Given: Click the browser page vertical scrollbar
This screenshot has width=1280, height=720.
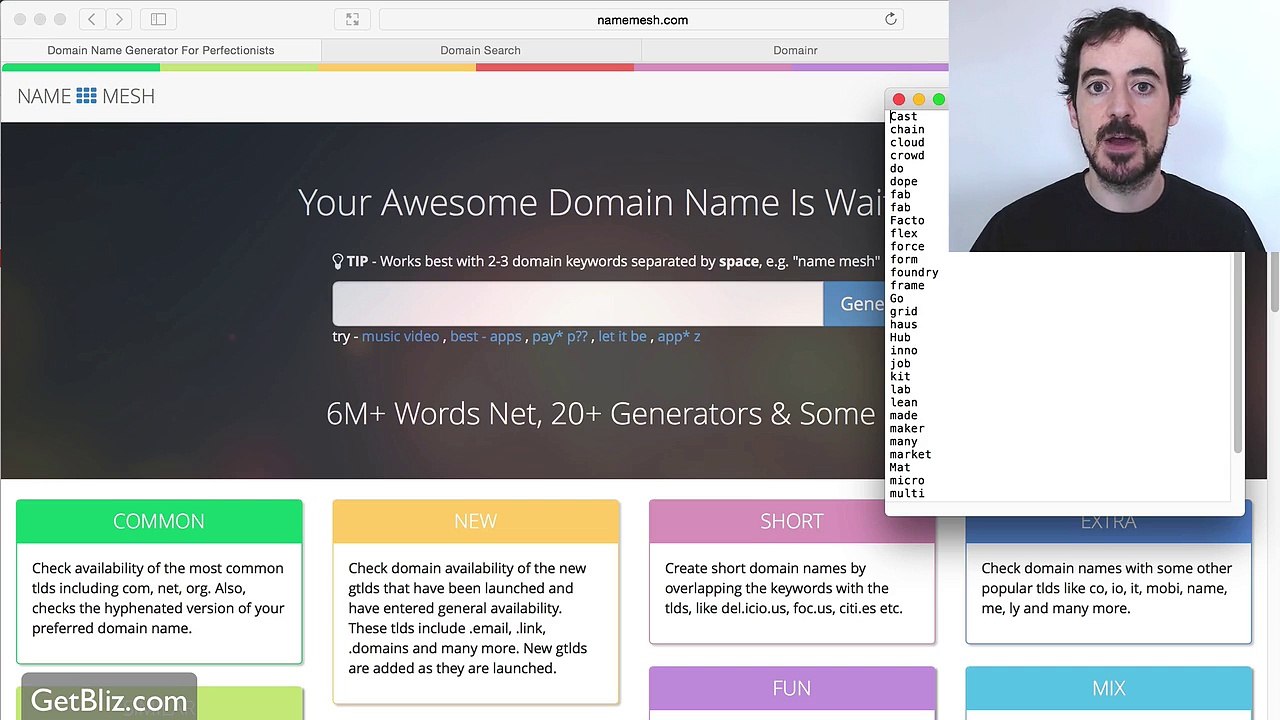Looking at the screenshot, I should tap(1274, 280).
